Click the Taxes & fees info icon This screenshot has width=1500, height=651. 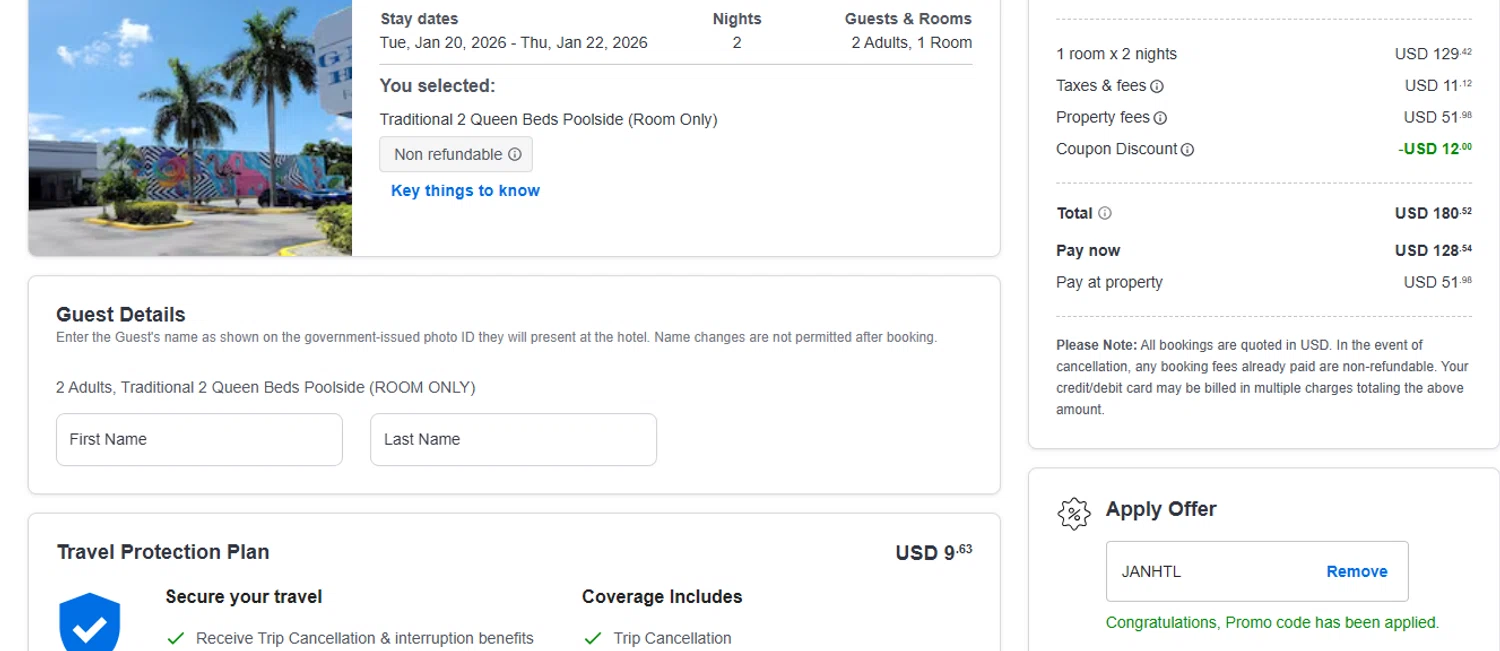[1157, 87]
